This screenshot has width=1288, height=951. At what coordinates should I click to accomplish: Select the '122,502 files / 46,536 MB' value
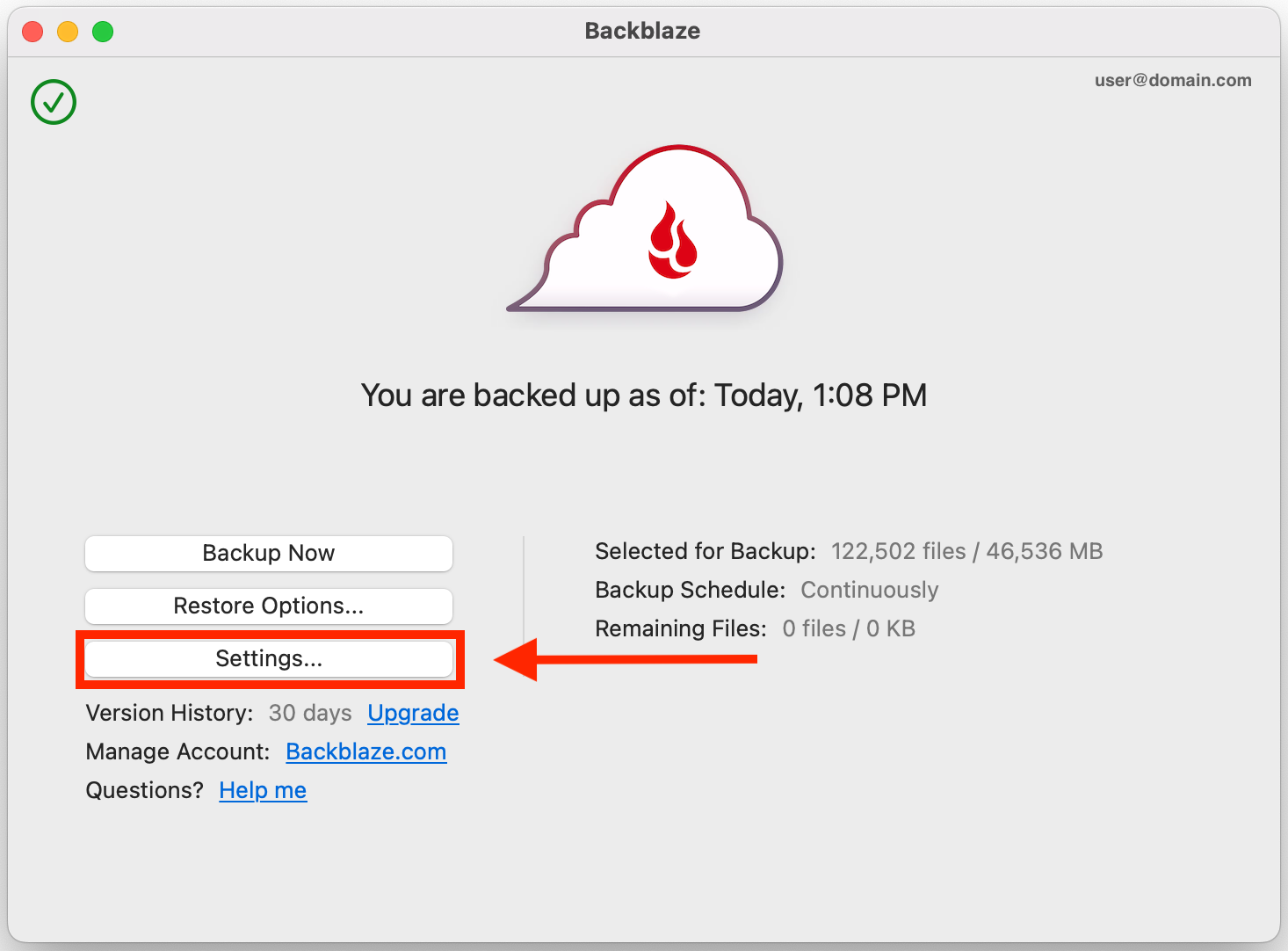(x=966, y=551)
